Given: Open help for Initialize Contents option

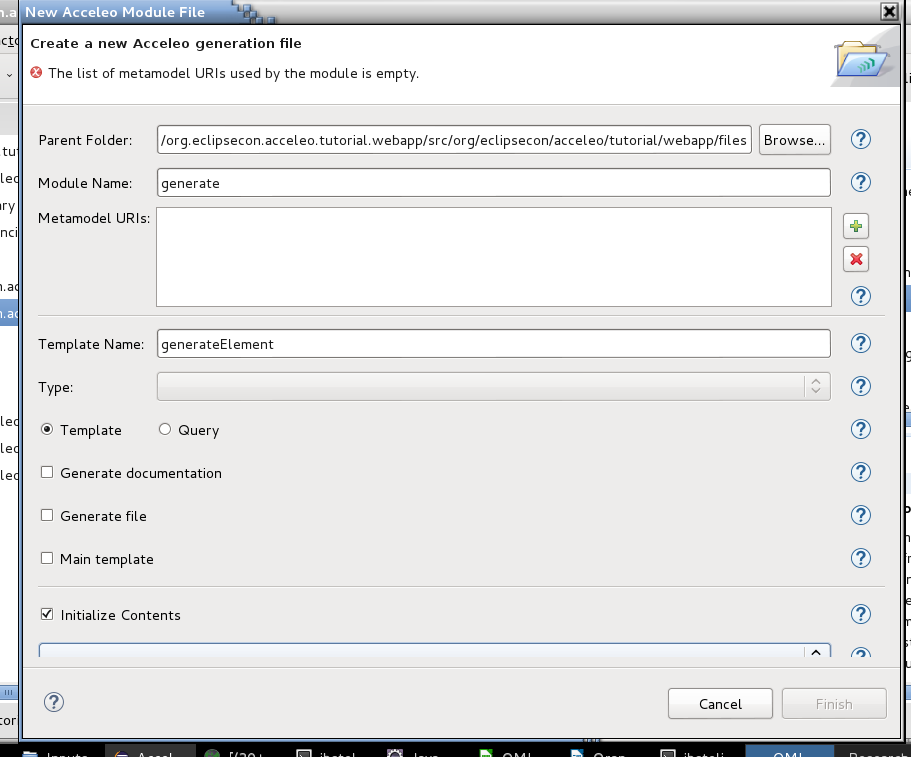Looking at the screenshot, I should (x=860, y=614).
